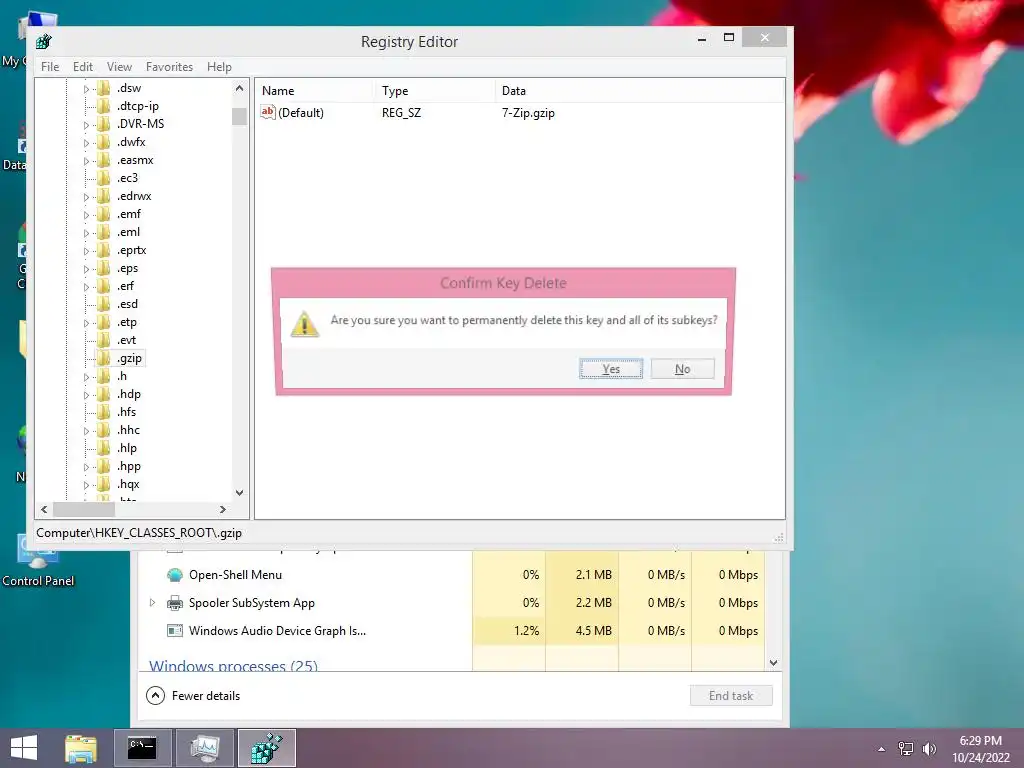The height and width of the screenshot is (768, 1024).
Task: Switch to Command Prompt on the taskbar
Action: point(143,748)
